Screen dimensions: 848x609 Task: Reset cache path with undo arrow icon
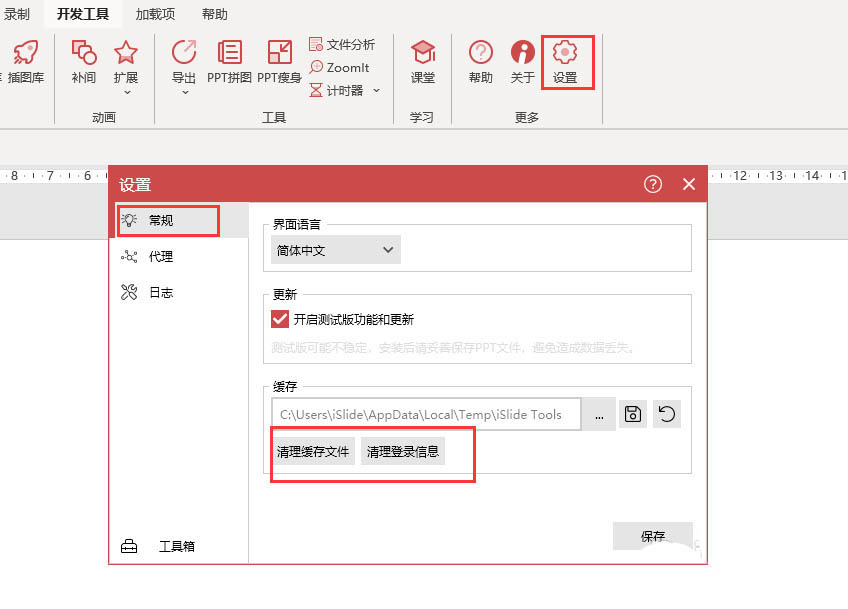[667, 414]
